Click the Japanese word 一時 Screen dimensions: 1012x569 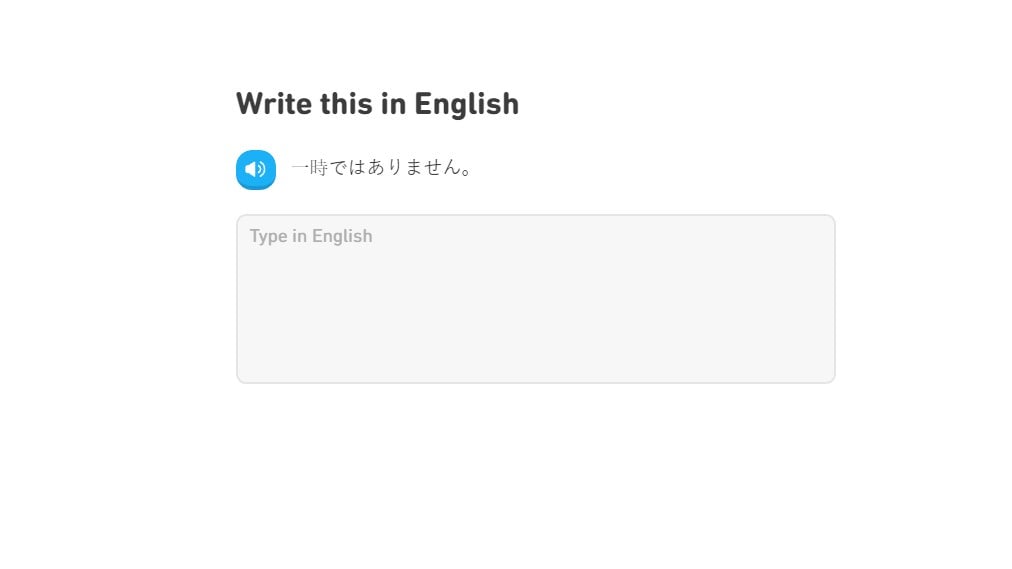click(310, 168)
